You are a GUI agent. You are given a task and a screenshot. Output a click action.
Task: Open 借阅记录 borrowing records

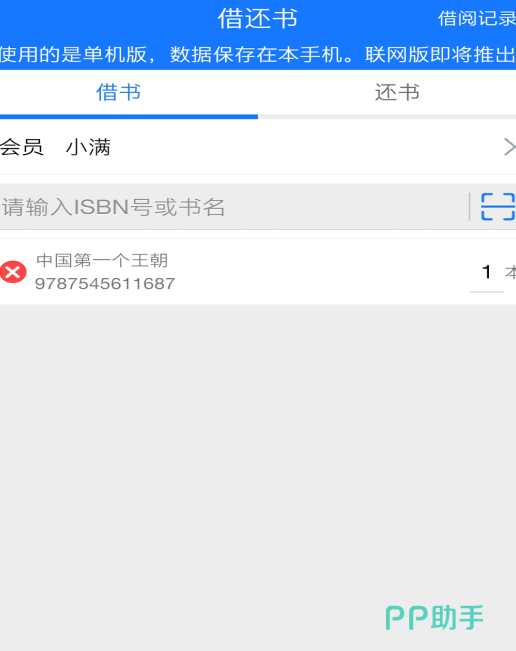[477, 19]
